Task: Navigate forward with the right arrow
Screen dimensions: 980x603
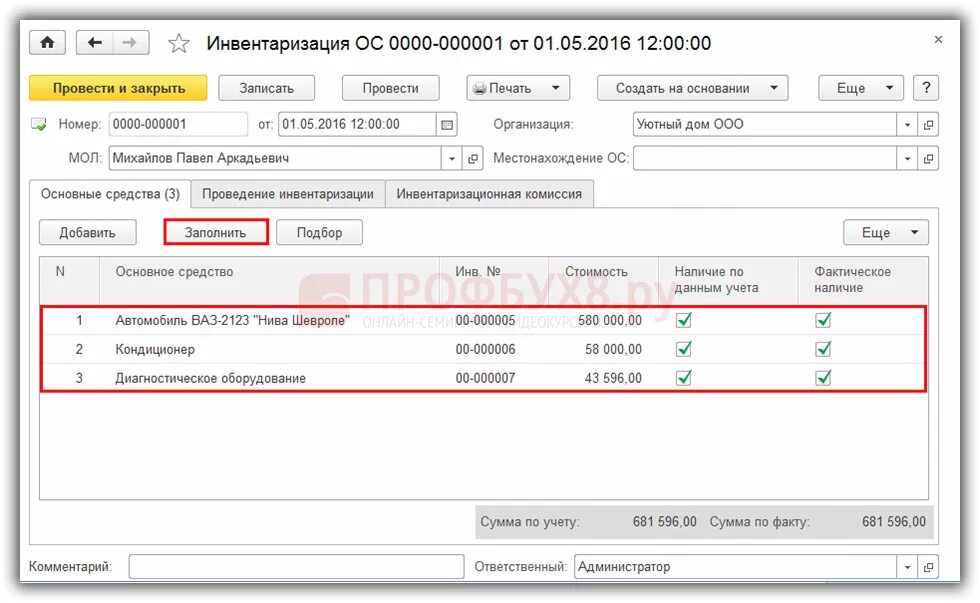Action: pyautogui.click(x=130, y=42)
